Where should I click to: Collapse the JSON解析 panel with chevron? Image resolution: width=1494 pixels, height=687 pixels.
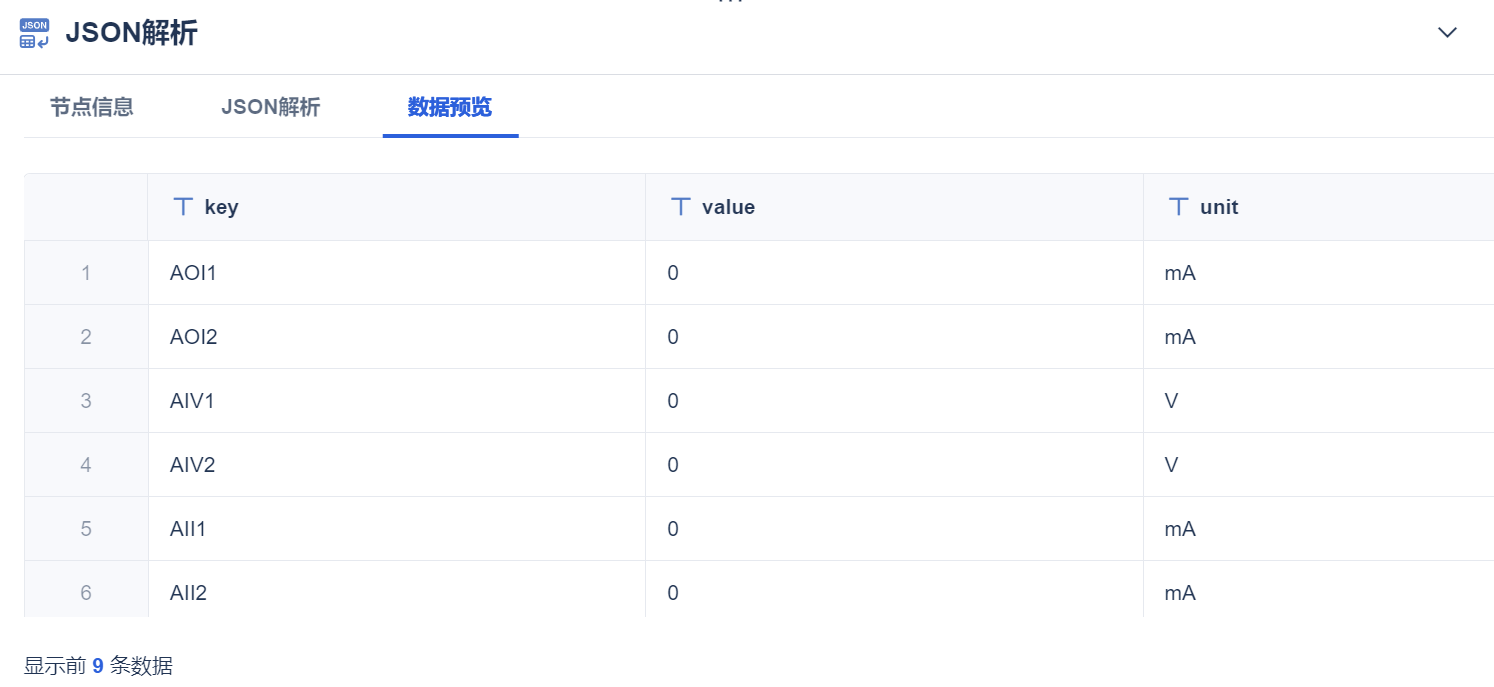(x=1447, y=32)
